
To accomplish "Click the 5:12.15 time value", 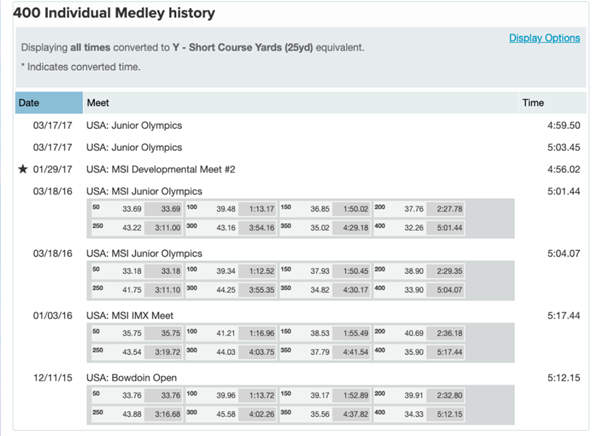I will pyautogui.click(x=564, y=378).
